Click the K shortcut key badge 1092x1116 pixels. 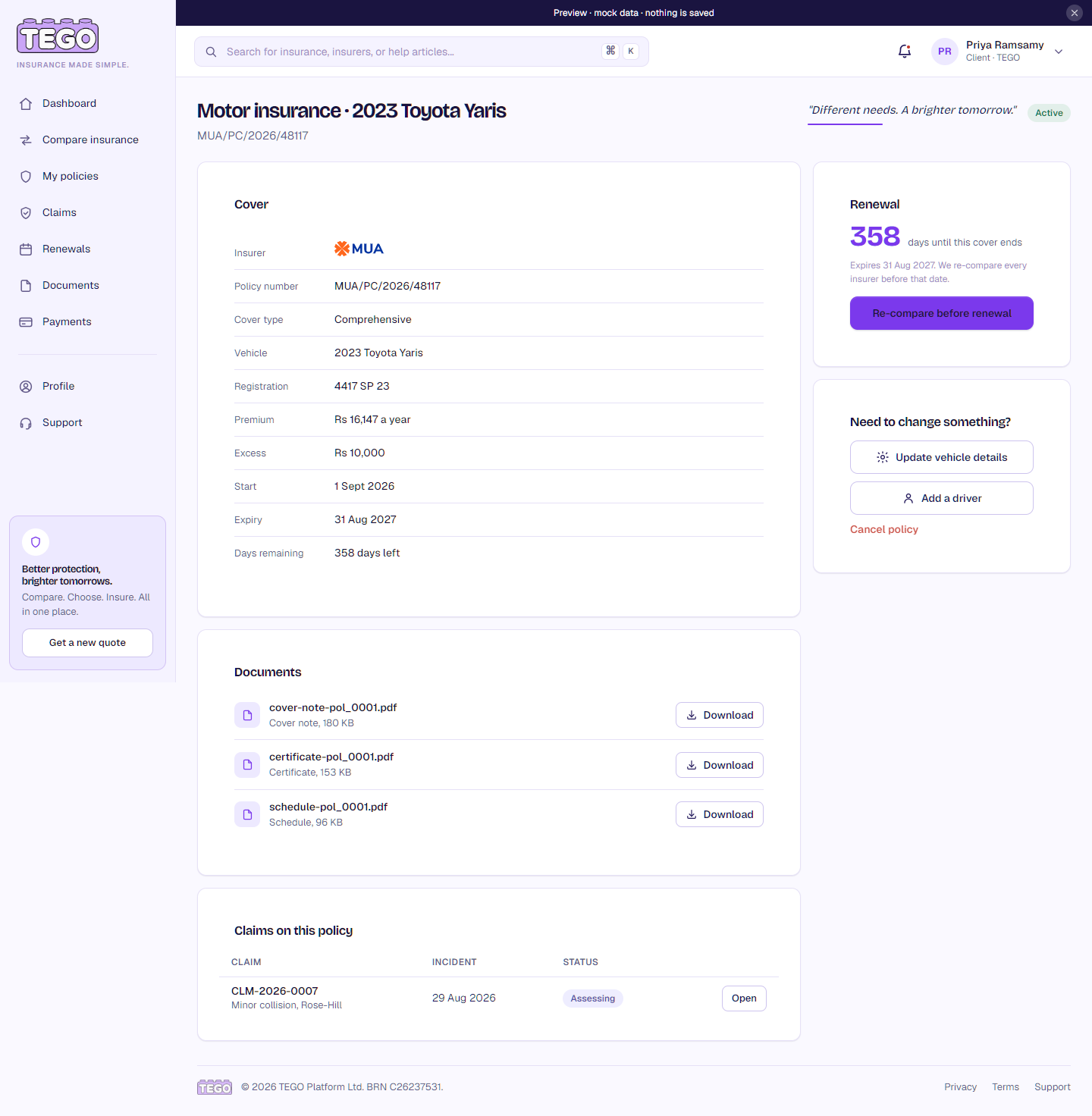(631, 52)
